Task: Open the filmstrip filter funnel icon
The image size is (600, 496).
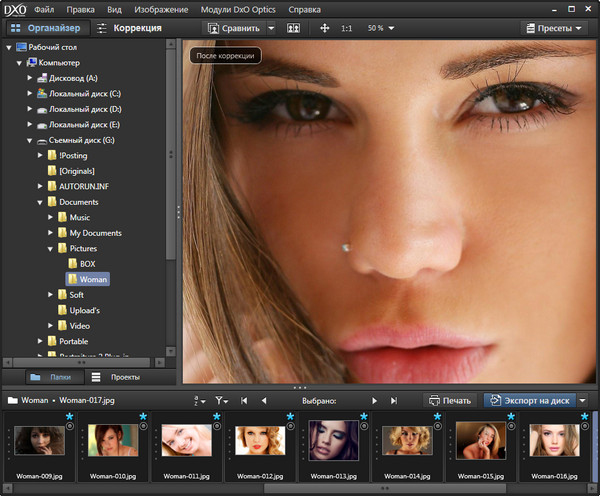Action: [221, 400]
